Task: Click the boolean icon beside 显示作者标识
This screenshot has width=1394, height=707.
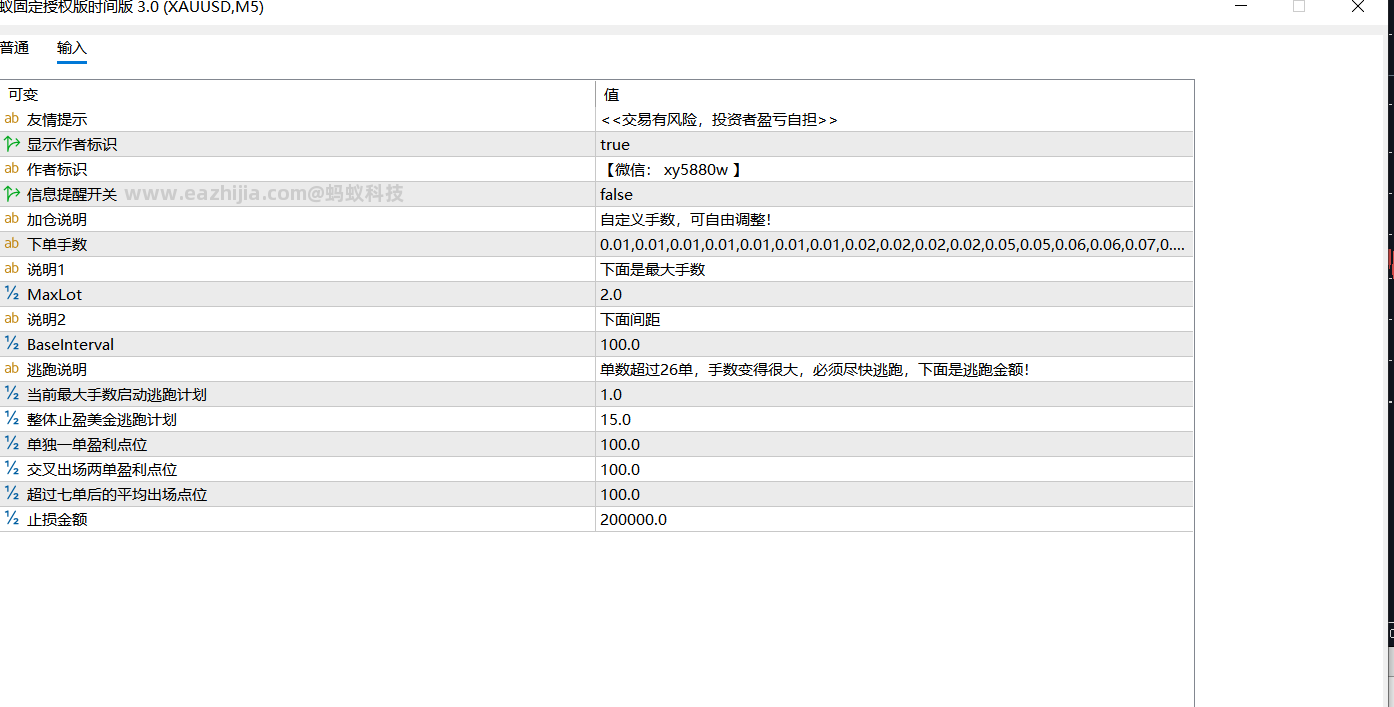Action: pyautogui.click(x=12, y=144)
